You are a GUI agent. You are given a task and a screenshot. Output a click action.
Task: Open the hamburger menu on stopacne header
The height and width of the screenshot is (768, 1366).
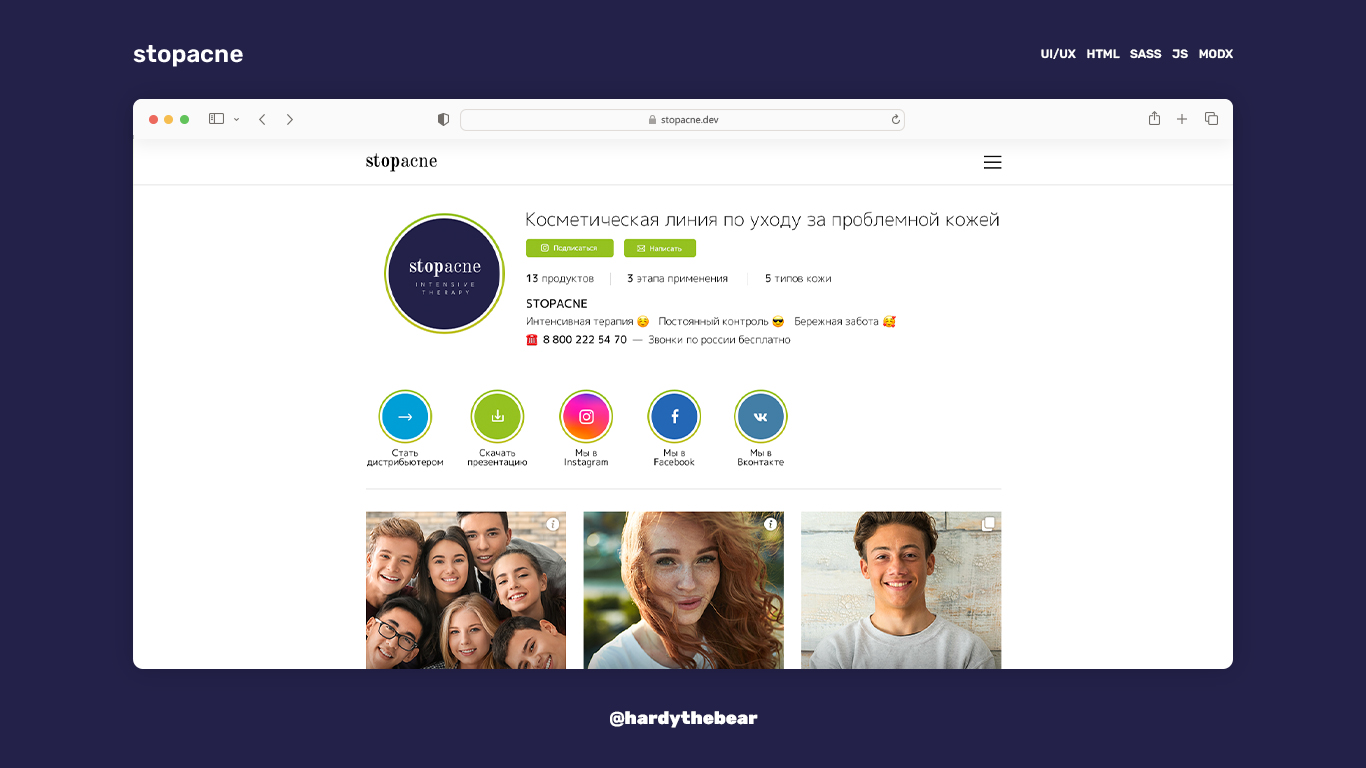coord(992,162)
